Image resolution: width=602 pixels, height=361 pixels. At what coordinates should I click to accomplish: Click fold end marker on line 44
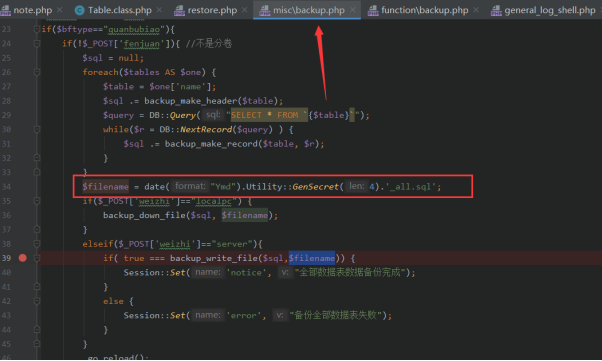coord(37,330)
